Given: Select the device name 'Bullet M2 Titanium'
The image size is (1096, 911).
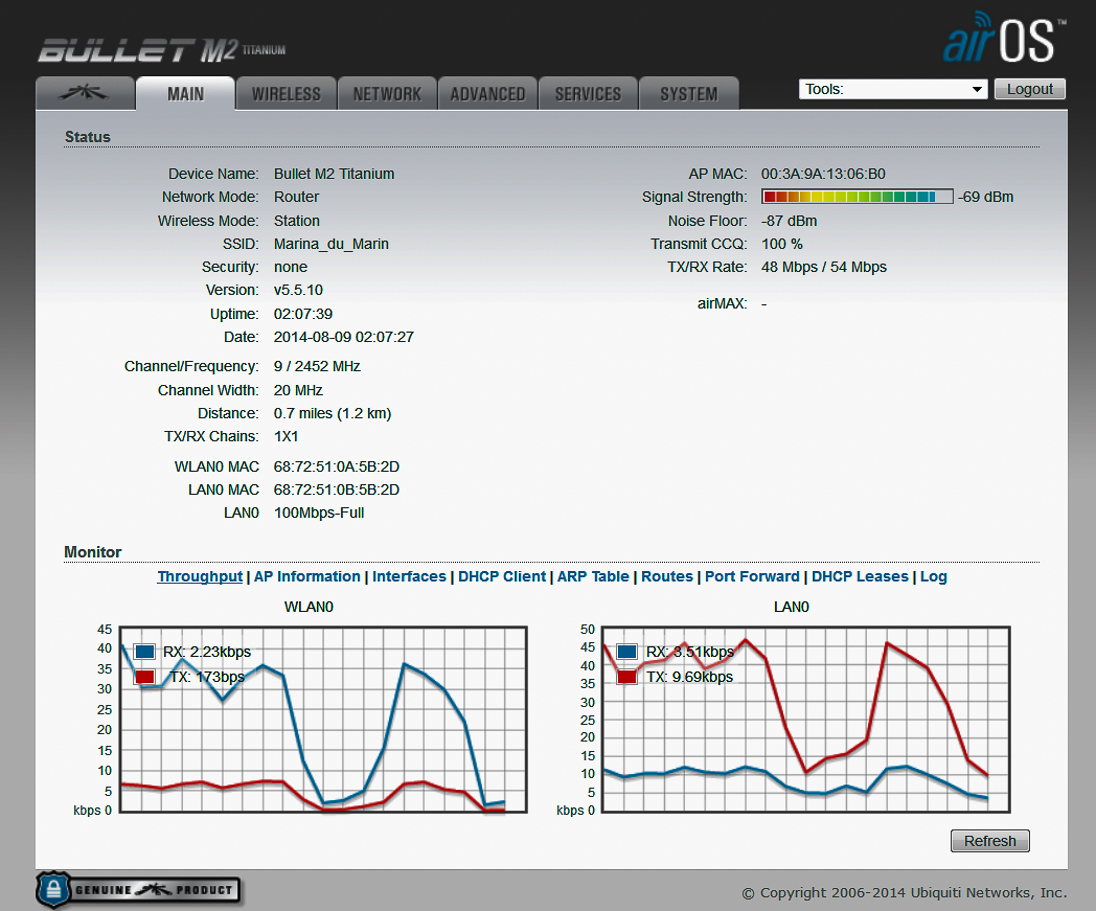Looking at the screenshot, I should pyautogui.click(x=334, y=174).
